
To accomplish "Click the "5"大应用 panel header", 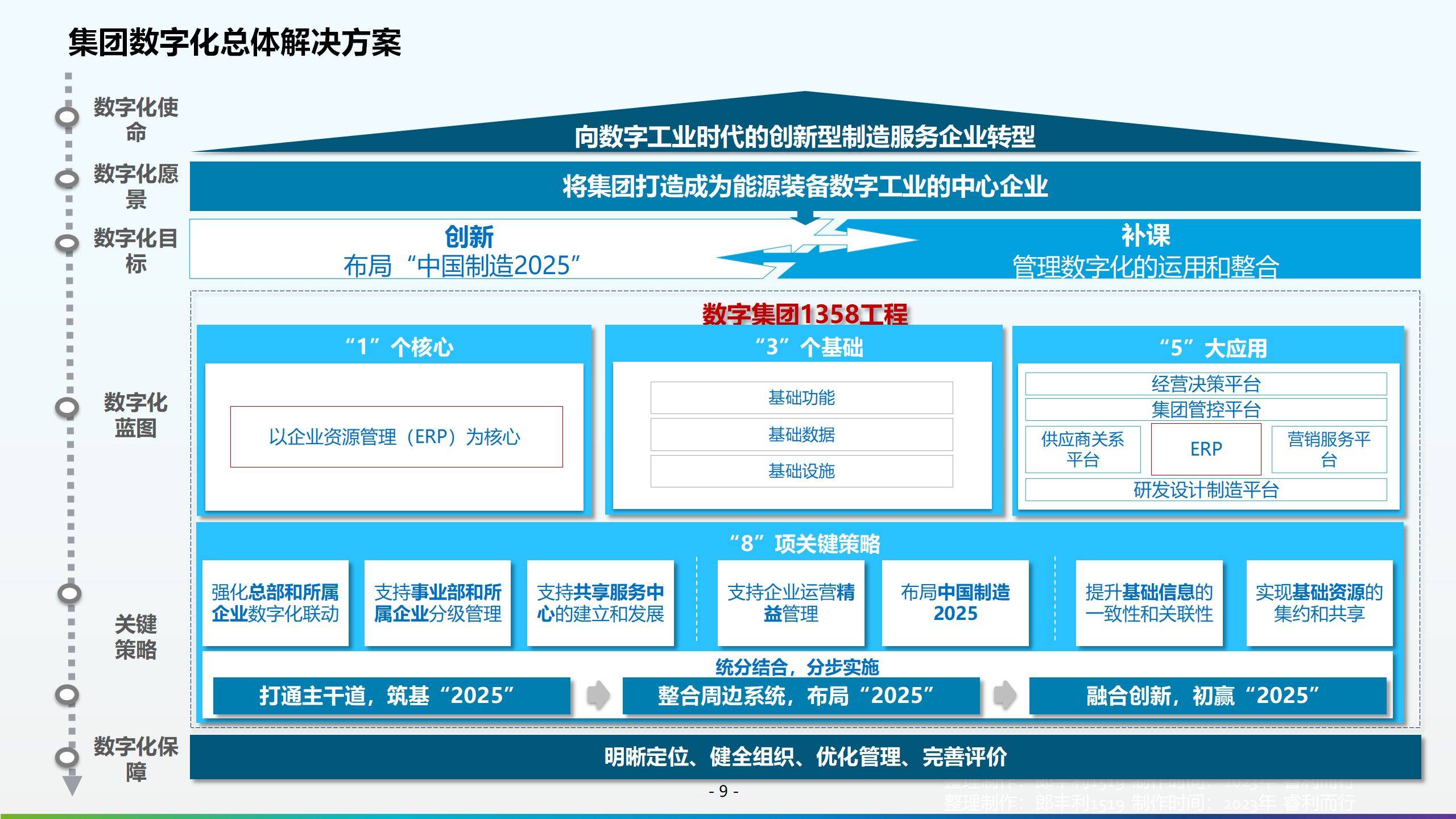I will 1213,348.
